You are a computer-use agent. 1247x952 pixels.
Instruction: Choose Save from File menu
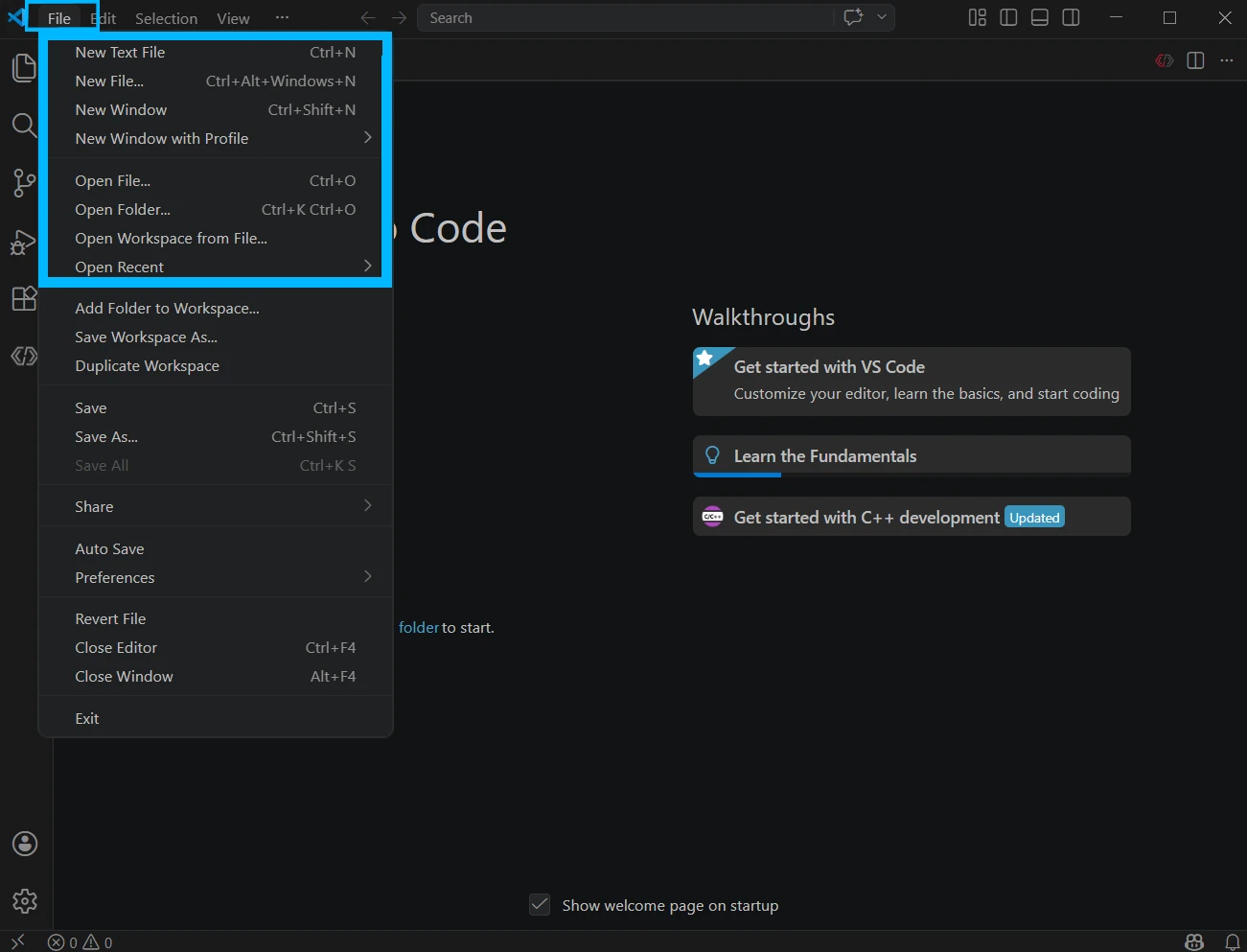coord(216,407)
